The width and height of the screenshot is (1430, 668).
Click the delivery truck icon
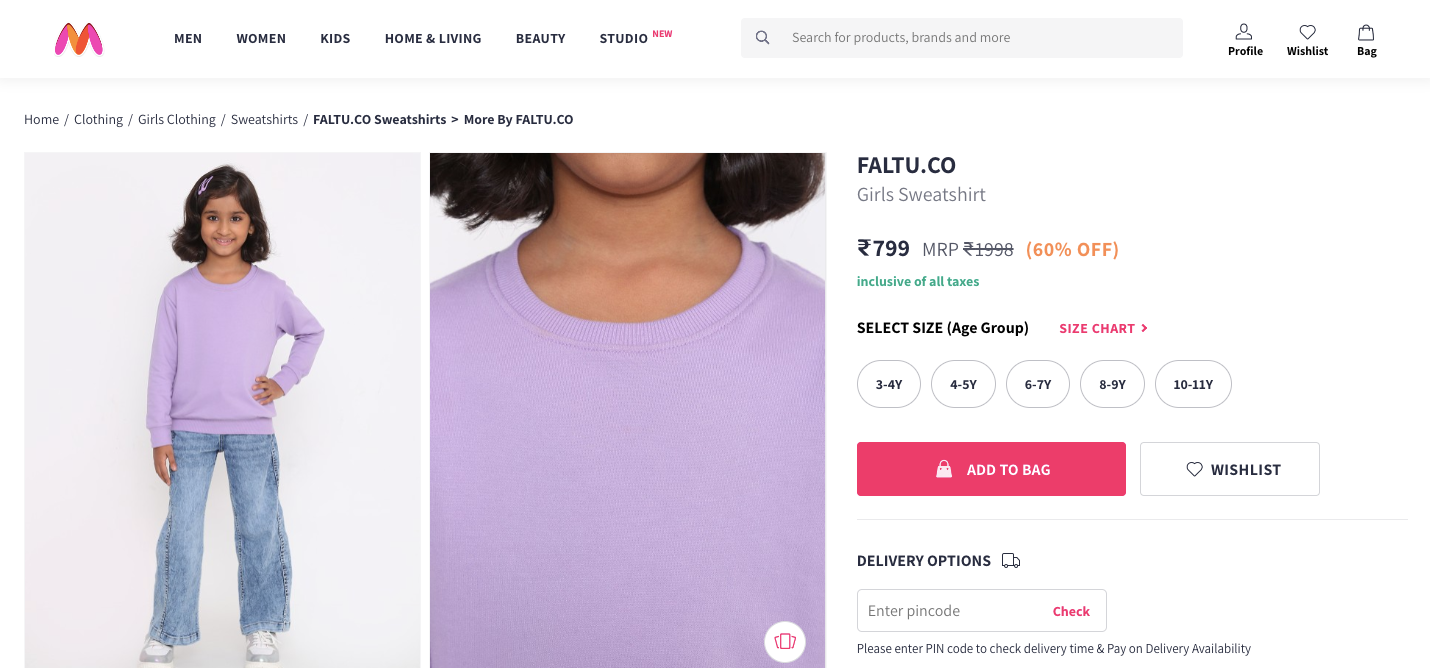1011,561
